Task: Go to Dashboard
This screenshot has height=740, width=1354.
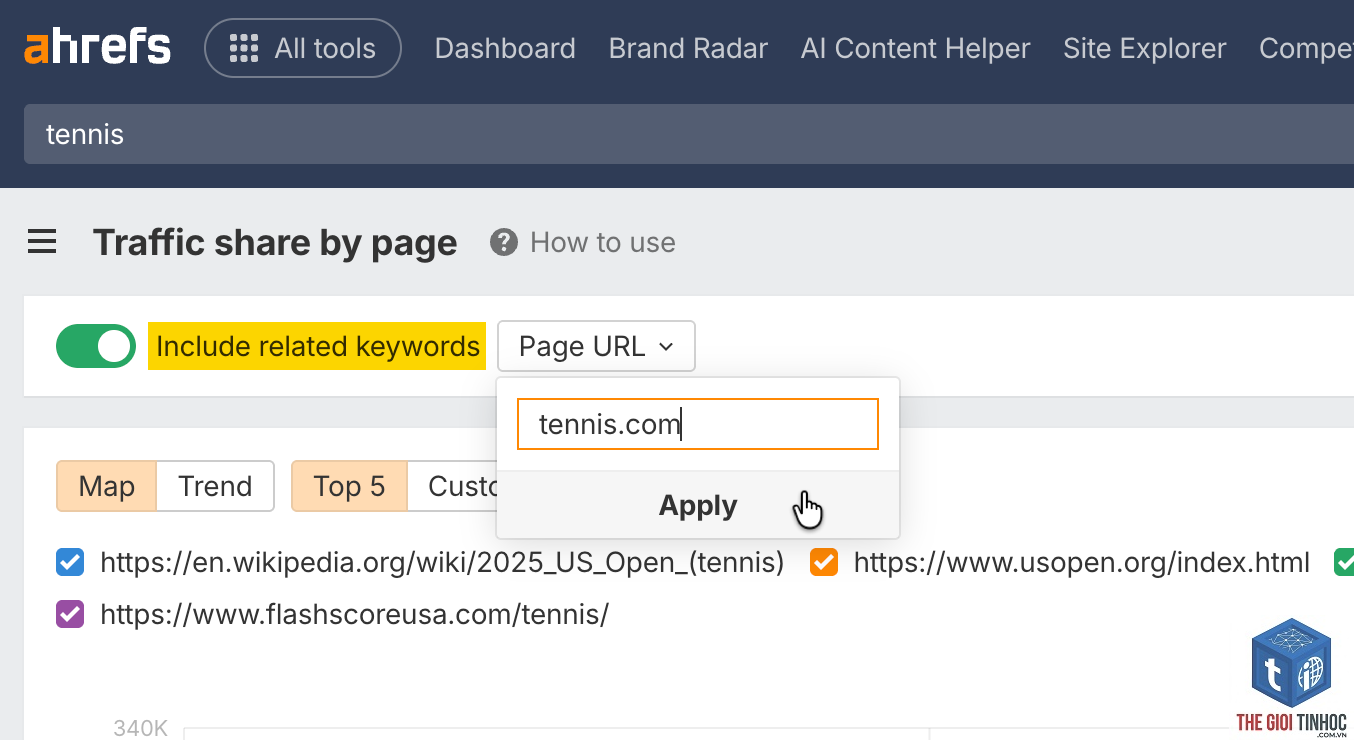Action: click(505, 48)
